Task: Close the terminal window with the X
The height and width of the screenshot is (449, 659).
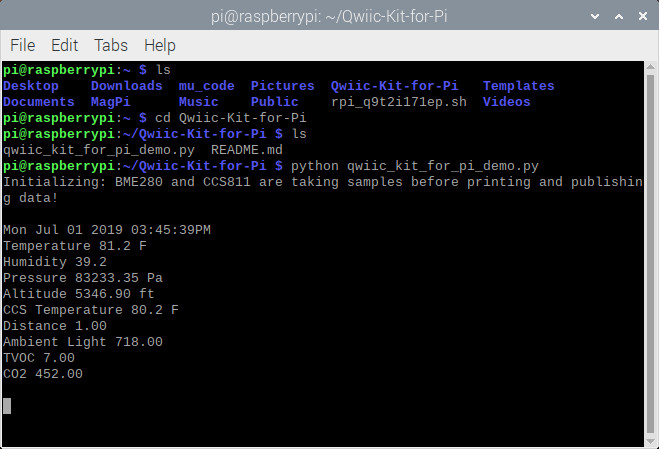Action: tap(643, 16)
